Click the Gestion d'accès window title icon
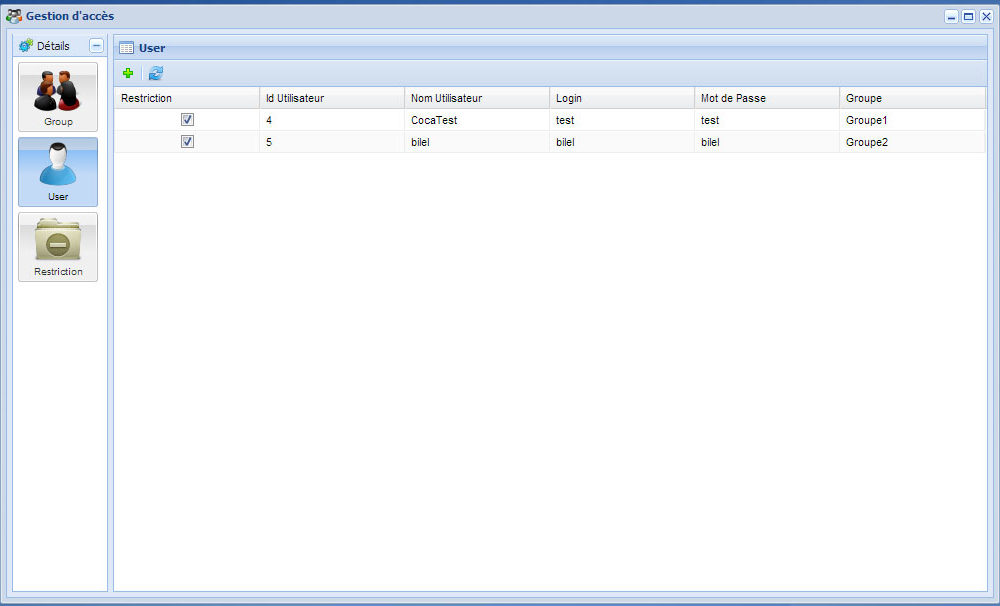Image resolution: width=1000 pixels, height=606 pixels. pos(14,16)
